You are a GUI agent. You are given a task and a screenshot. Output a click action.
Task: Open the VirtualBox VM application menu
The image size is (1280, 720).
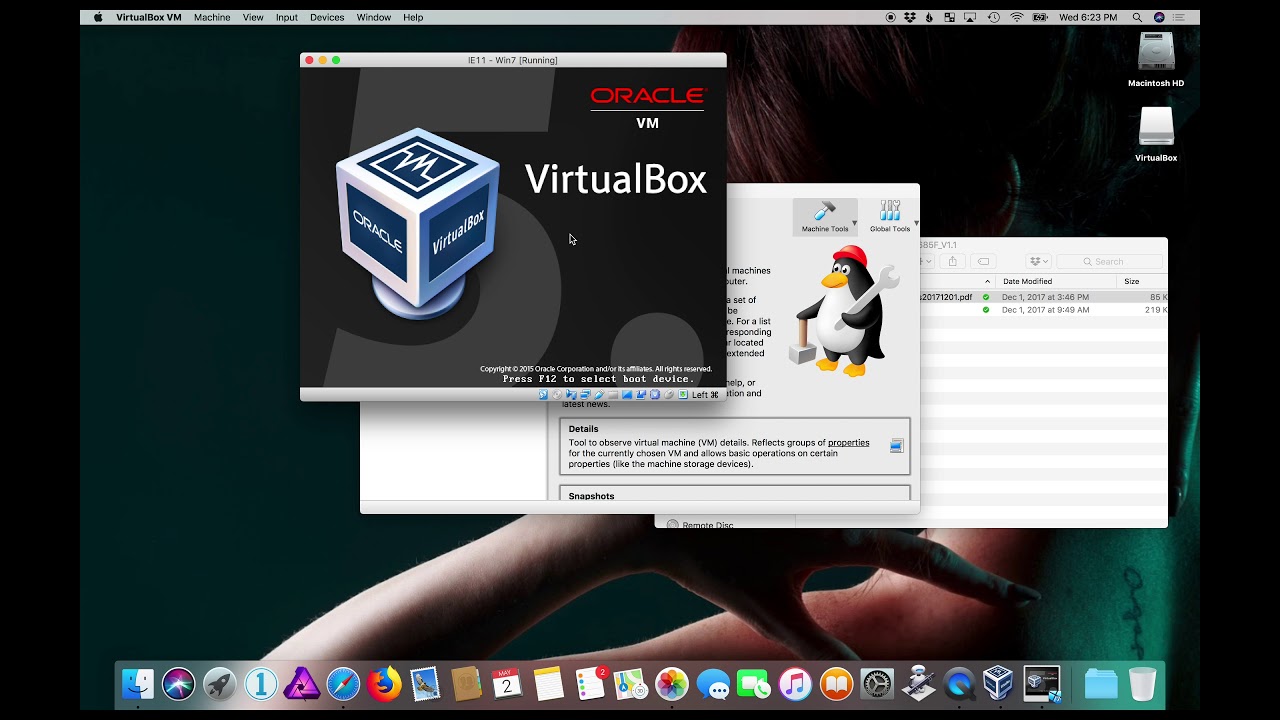tap(149, 17)
